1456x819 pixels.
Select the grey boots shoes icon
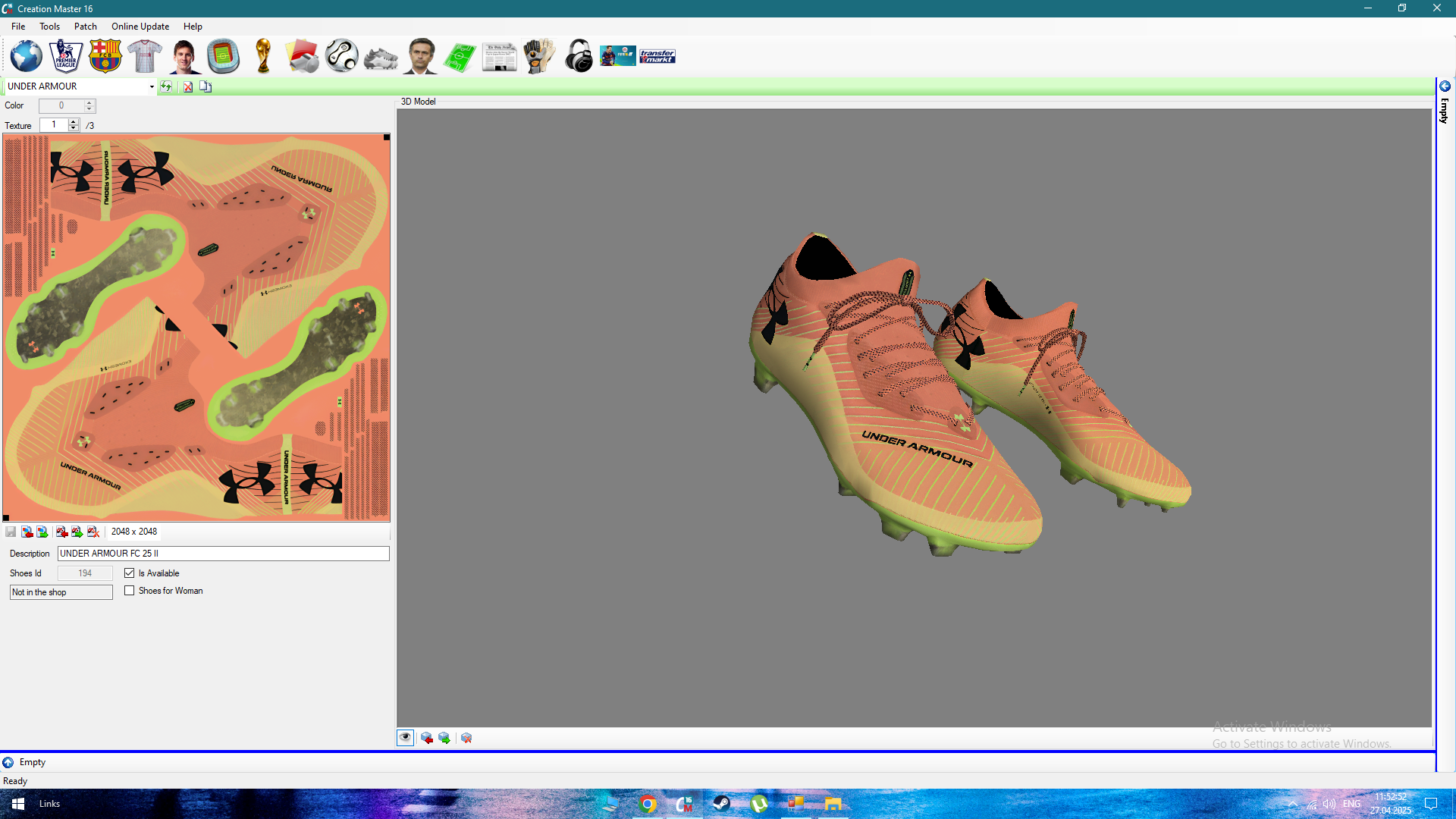tap(381, 58)
